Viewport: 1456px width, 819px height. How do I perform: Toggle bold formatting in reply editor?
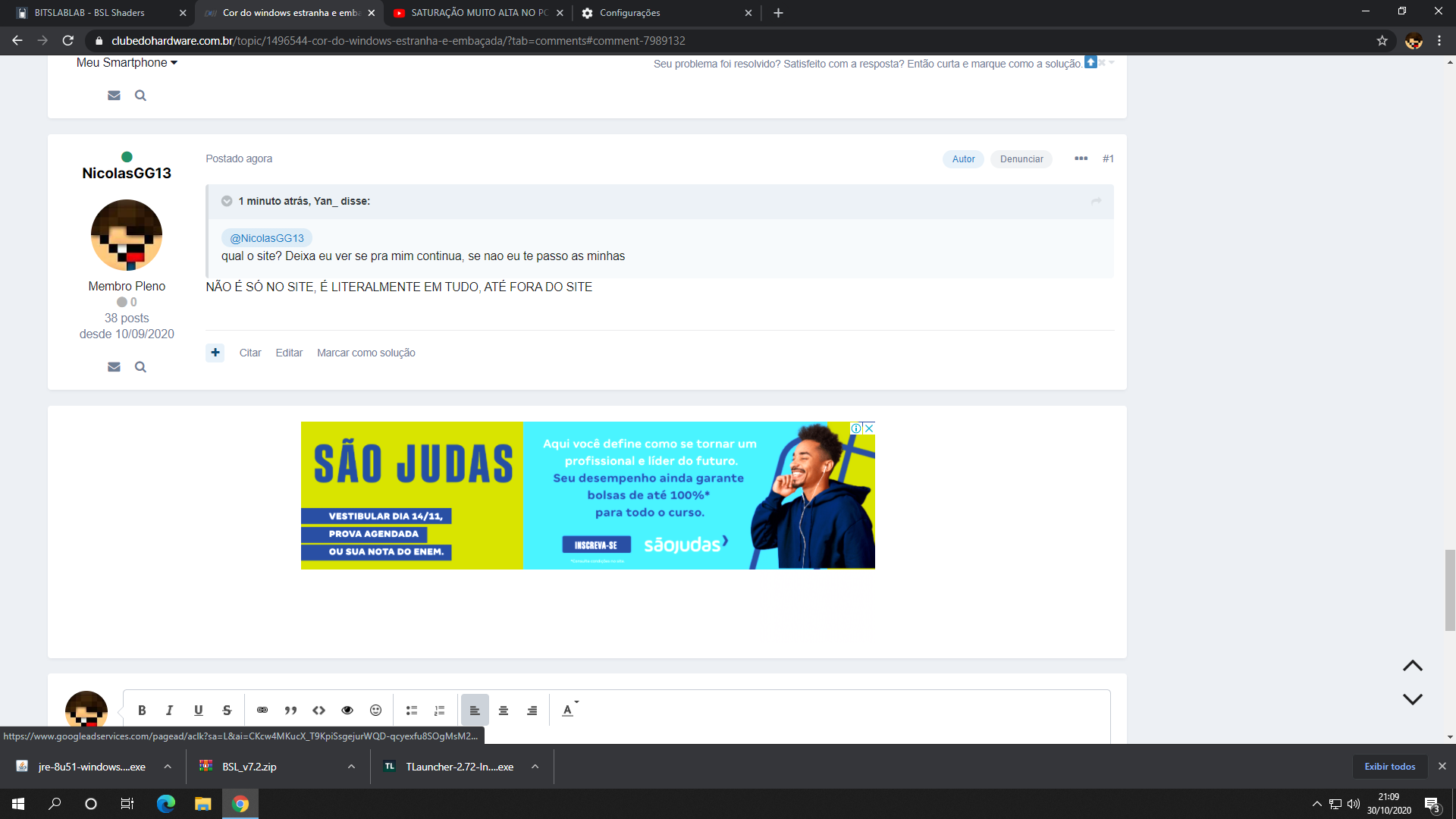tap(142, 711)
